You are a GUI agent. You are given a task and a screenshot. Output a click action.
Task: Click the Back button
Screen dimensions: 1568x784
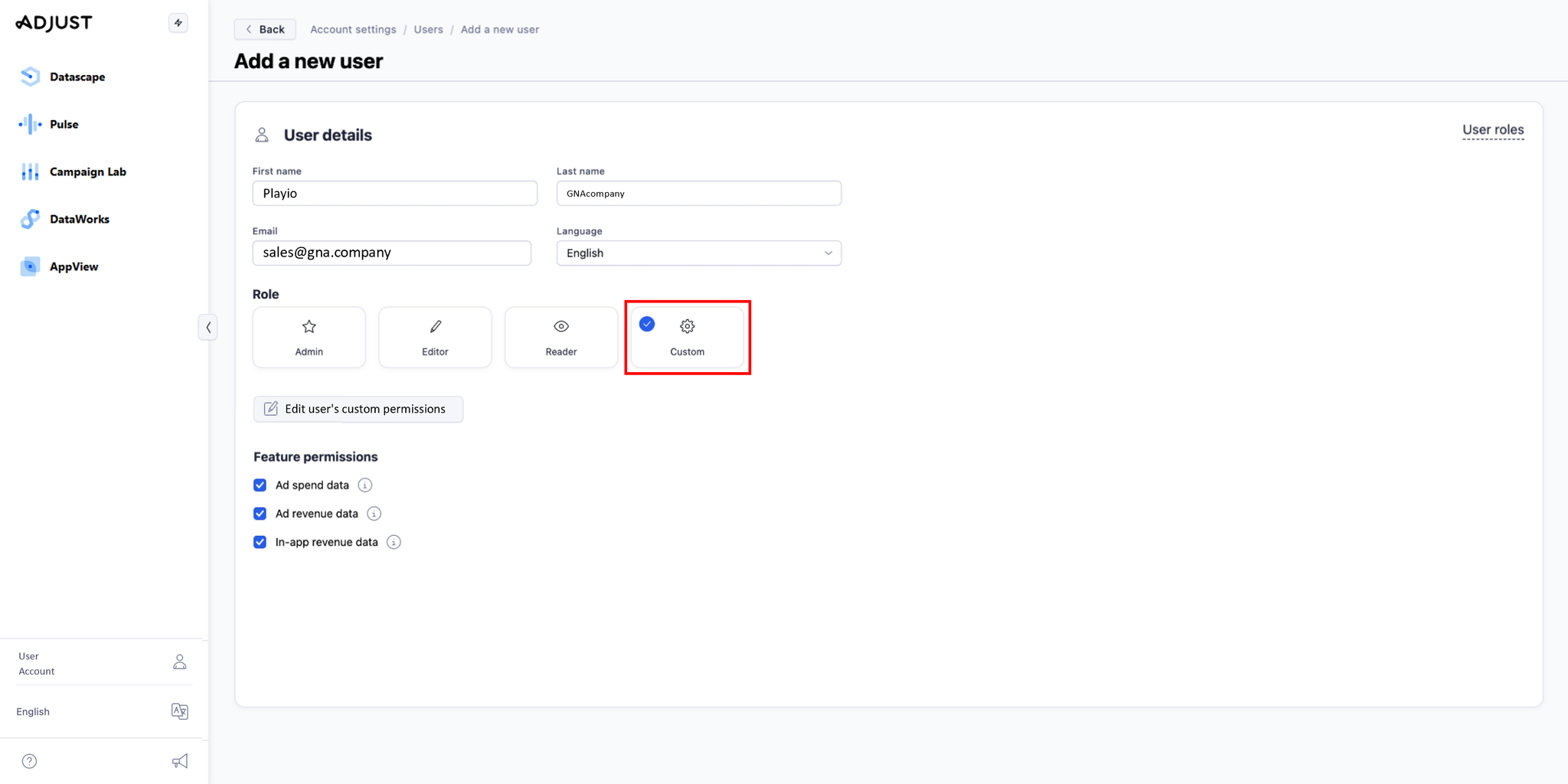click(265, 29)
